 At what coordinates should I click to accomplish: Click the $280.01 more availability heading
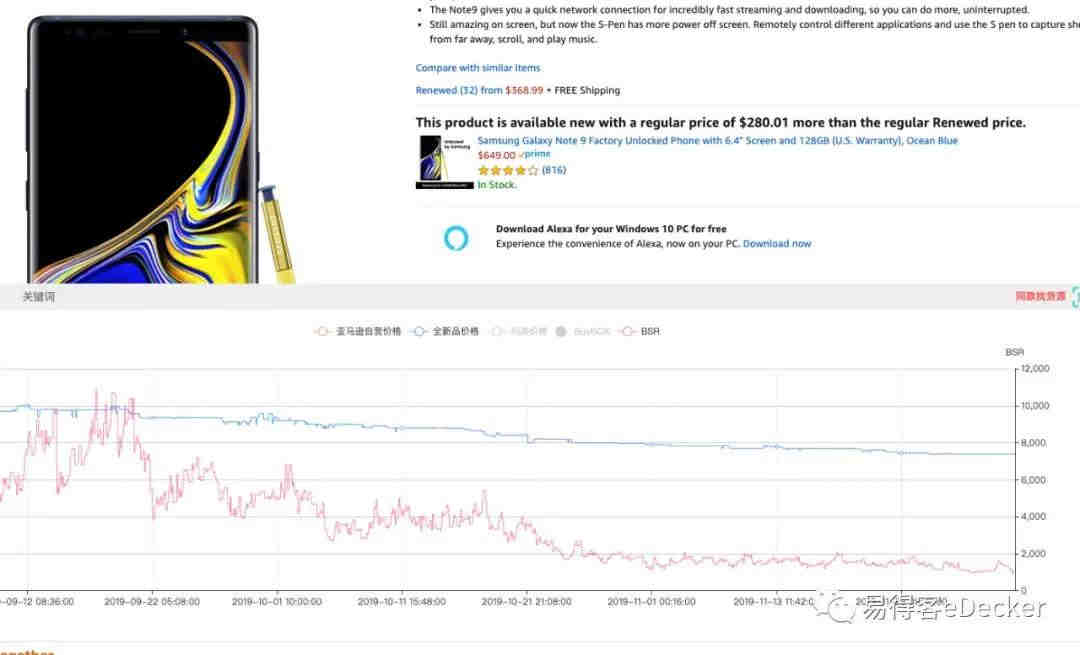[720, 123]
